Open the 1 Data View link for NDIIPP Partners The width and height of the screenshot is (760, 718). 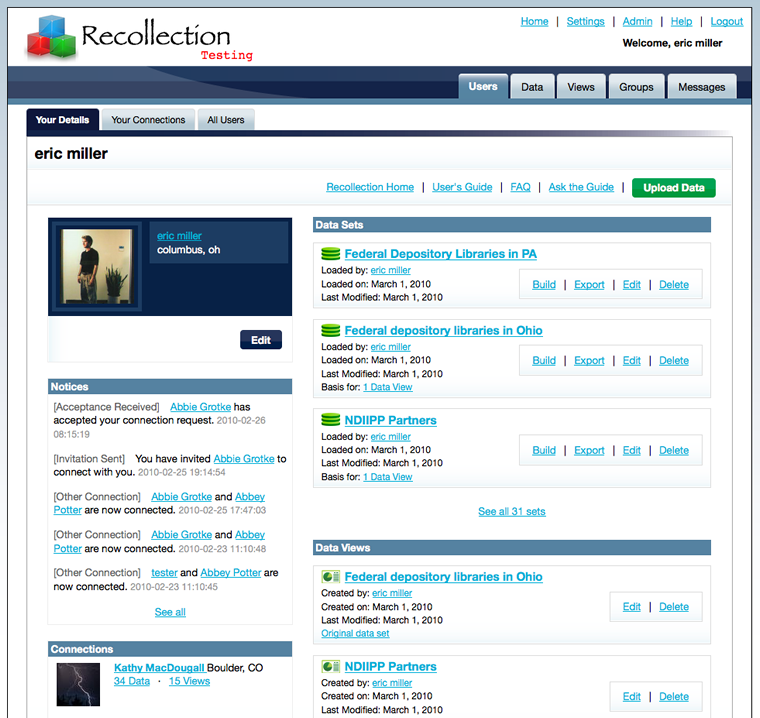(x=388, y=477)
